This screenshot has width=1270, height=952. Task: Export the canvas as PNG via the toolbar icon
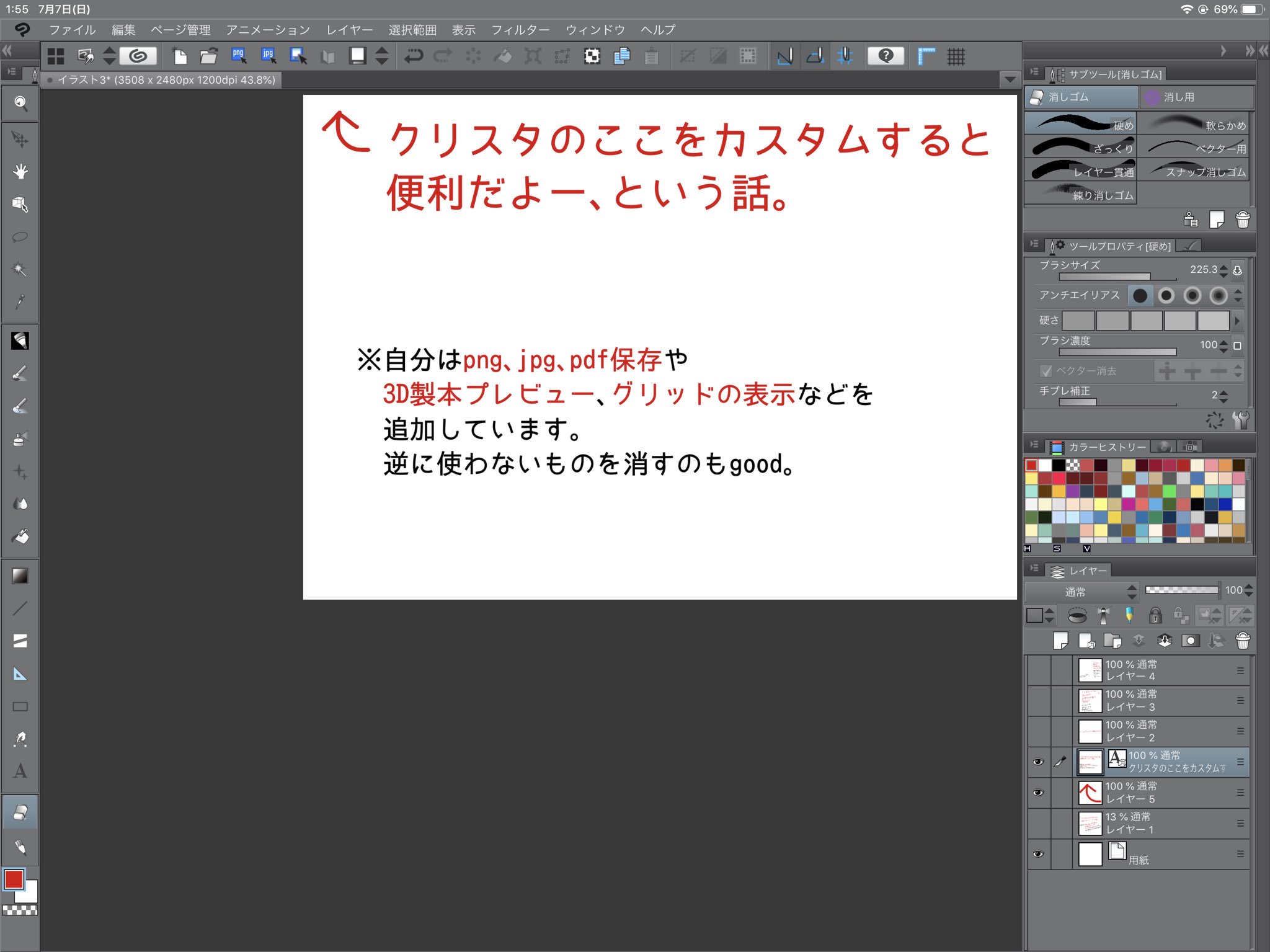coord(238,55)
